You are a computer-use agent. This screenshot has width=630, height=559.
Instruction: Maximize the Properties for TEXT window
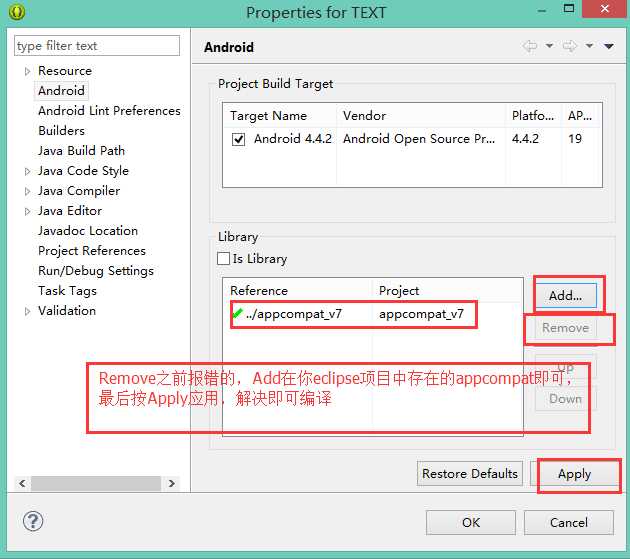pyautogui.click(x=569, y=9)
